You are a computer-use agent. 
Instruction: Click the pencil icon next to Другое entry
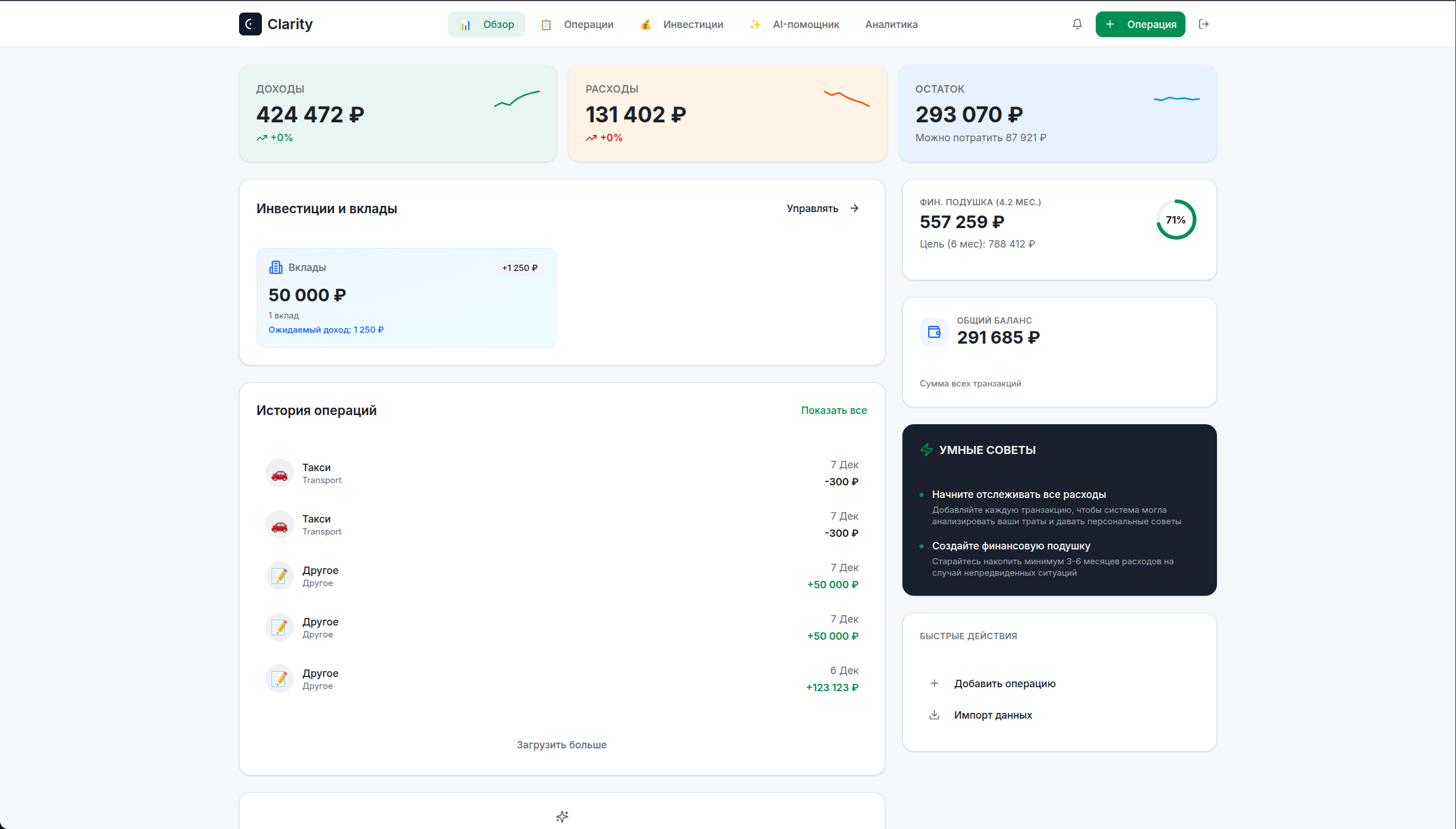point(280,576)
